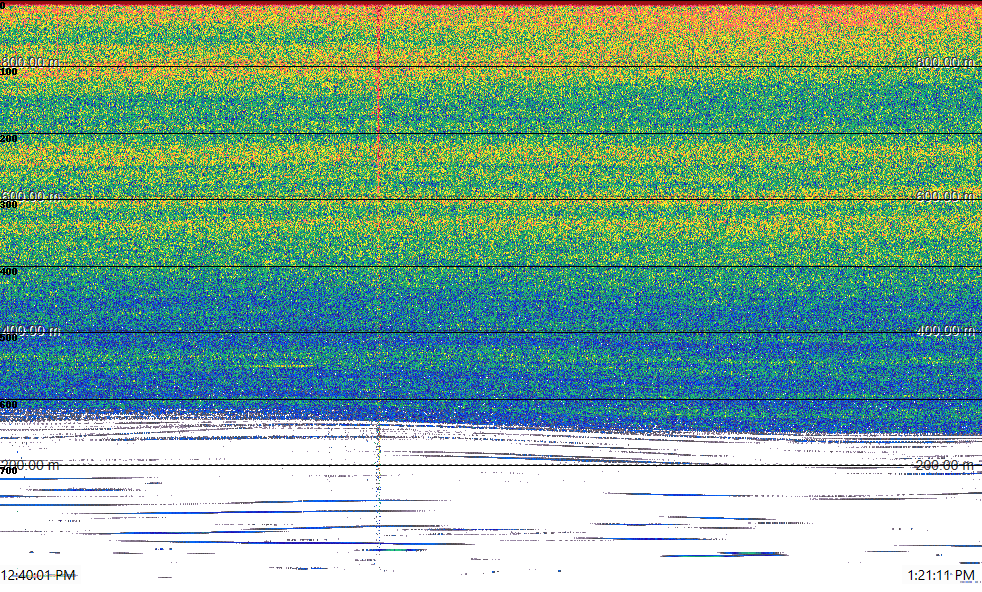The width and height of the screenshot is (982, 592).
Task: Click the 700 depth grid label
Action: (9, 471)
